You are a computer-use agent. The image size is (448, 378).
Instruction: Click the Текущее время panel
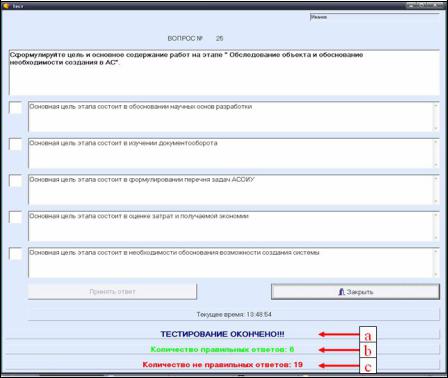coord(234,314)
